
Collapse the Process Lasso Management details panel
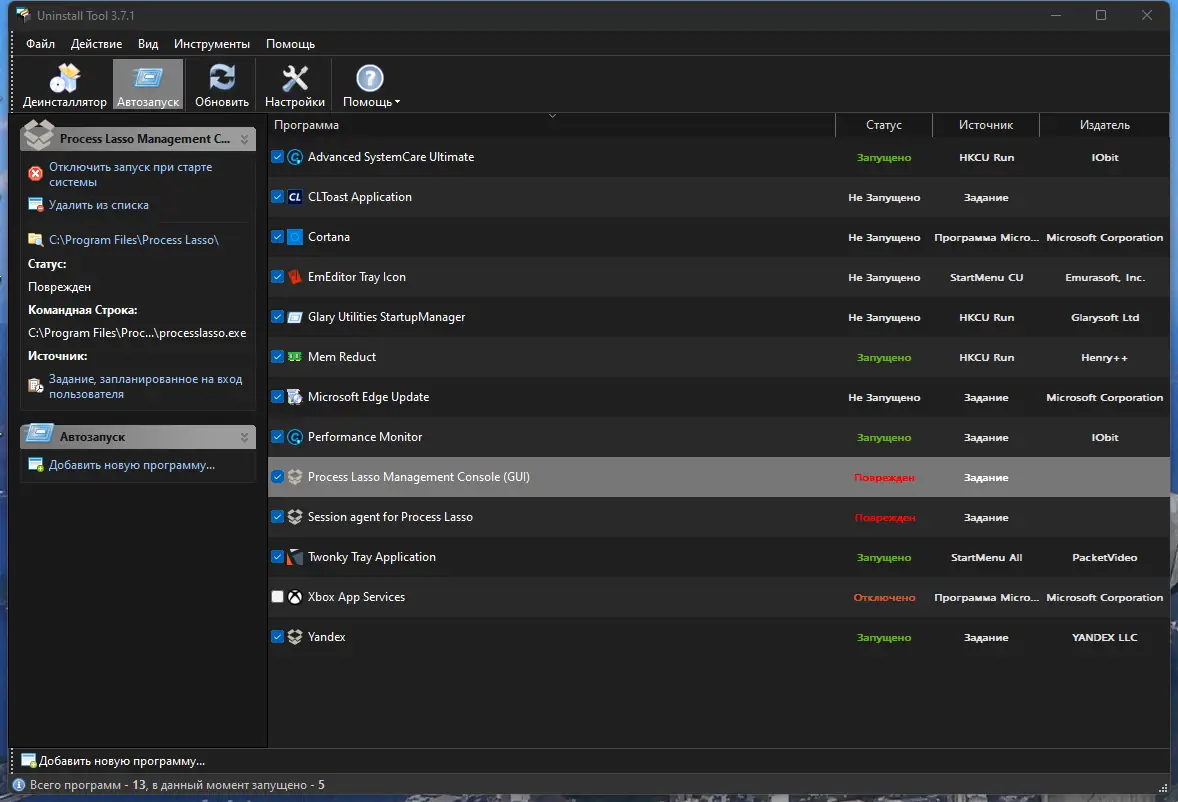click(x=244, y=140)
